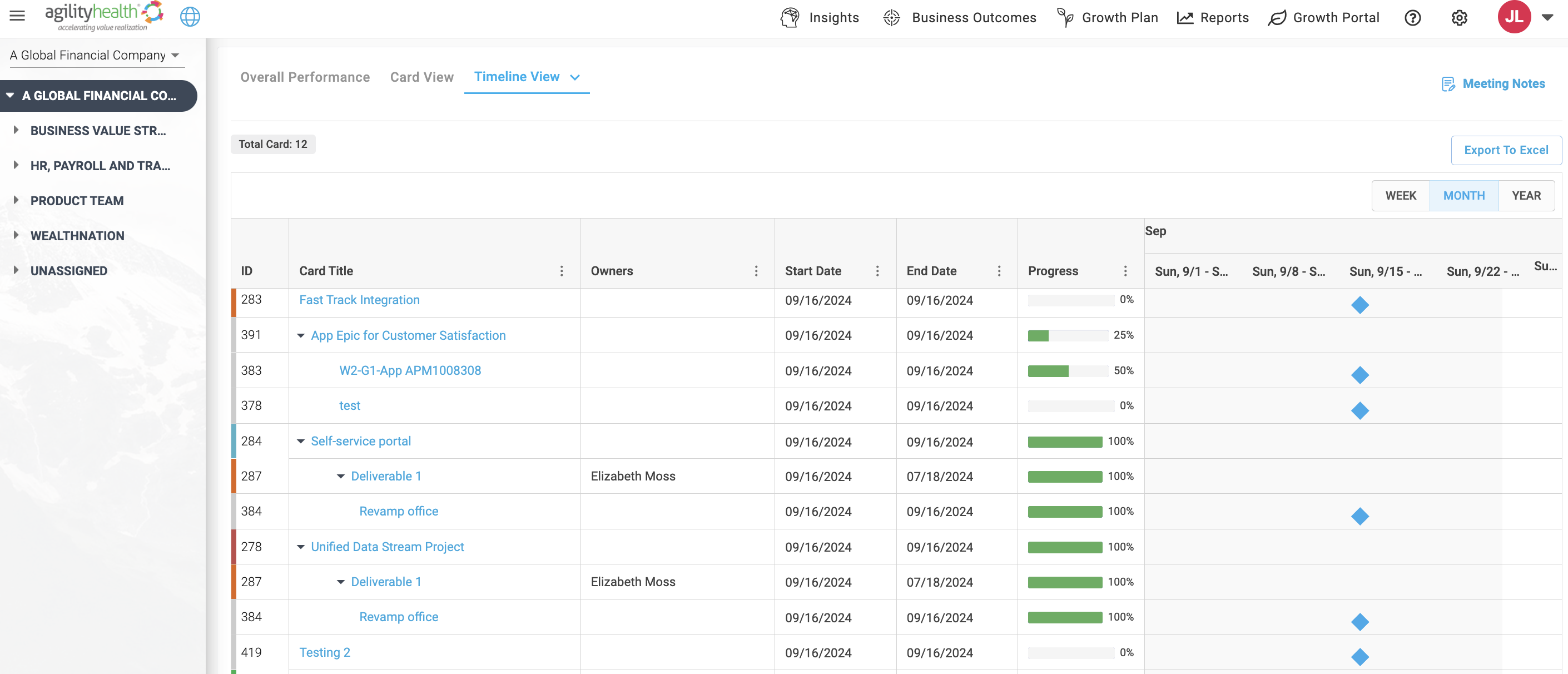Viewport: 1568px width, 674px height.
Task: Open End Date column options menu
Action: (x=999, y=271)
